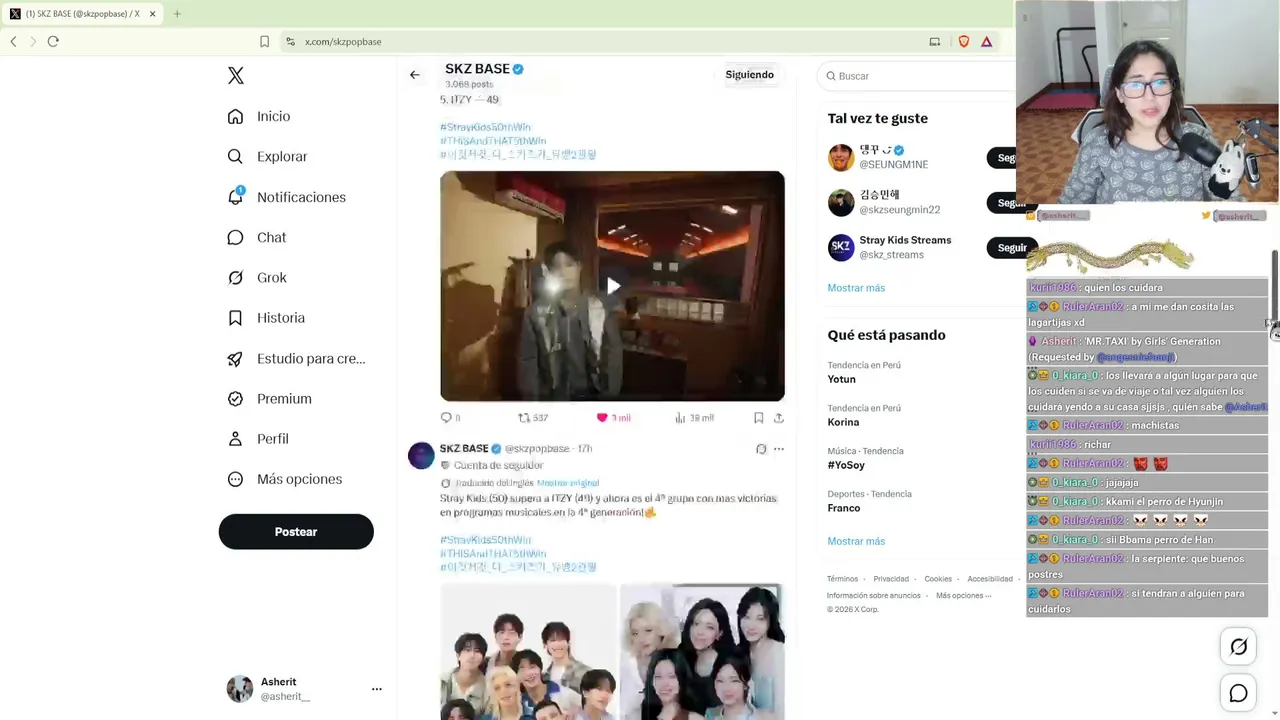The image size is (1280, 720).
Task: Open the three-dot menu on second post
Action: tap(779, 449)
